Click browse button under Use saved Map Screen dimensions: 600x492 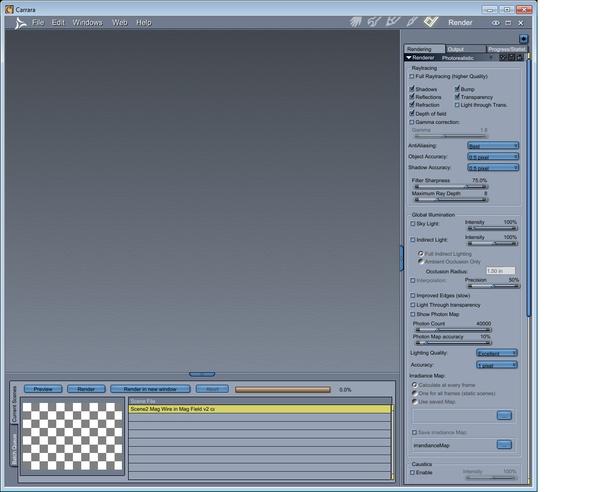point(504,415)
